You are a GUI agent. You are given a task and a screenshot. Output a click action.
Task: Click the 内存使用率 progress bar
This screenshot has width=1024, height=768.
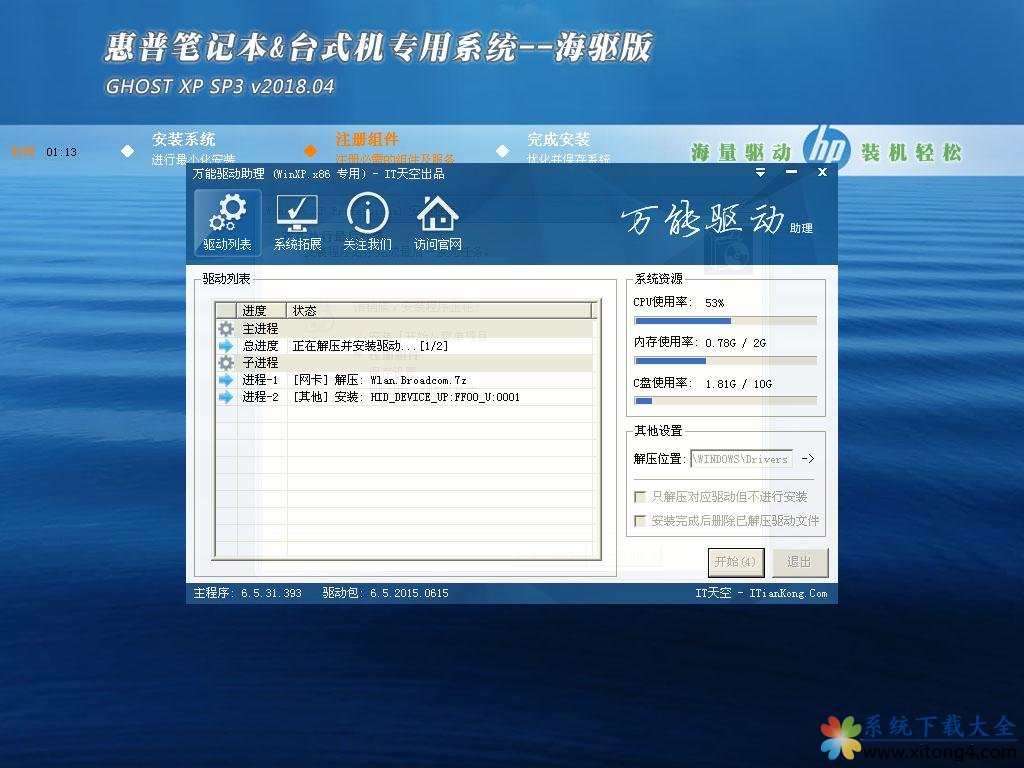click(726, 360)
